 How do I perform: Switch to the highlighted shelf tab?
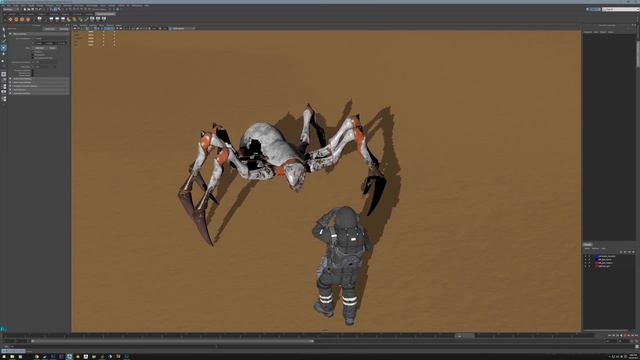(x=105, y=14)
